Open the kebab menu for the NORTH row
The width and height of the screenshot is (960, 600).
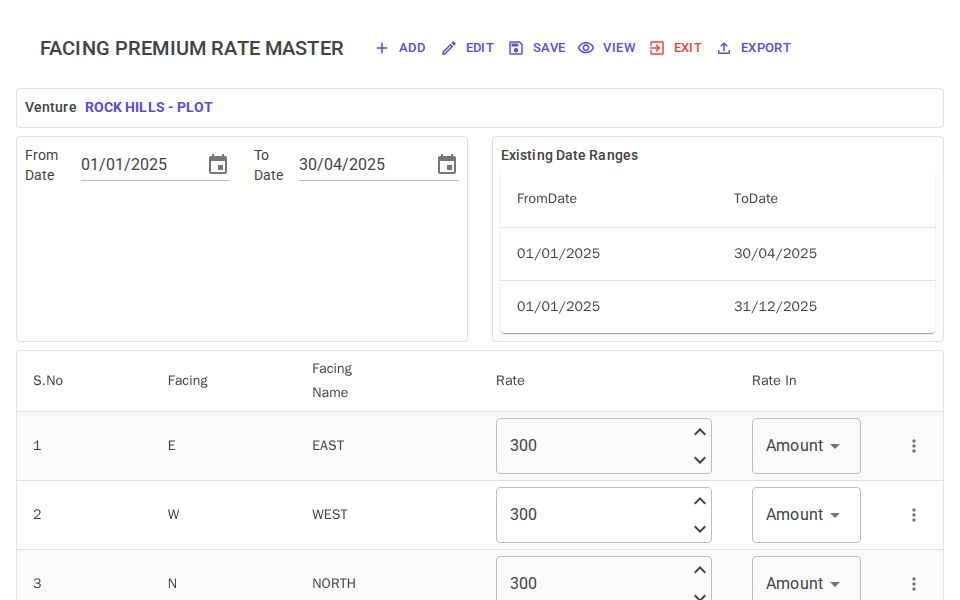[x=914, y=583]
